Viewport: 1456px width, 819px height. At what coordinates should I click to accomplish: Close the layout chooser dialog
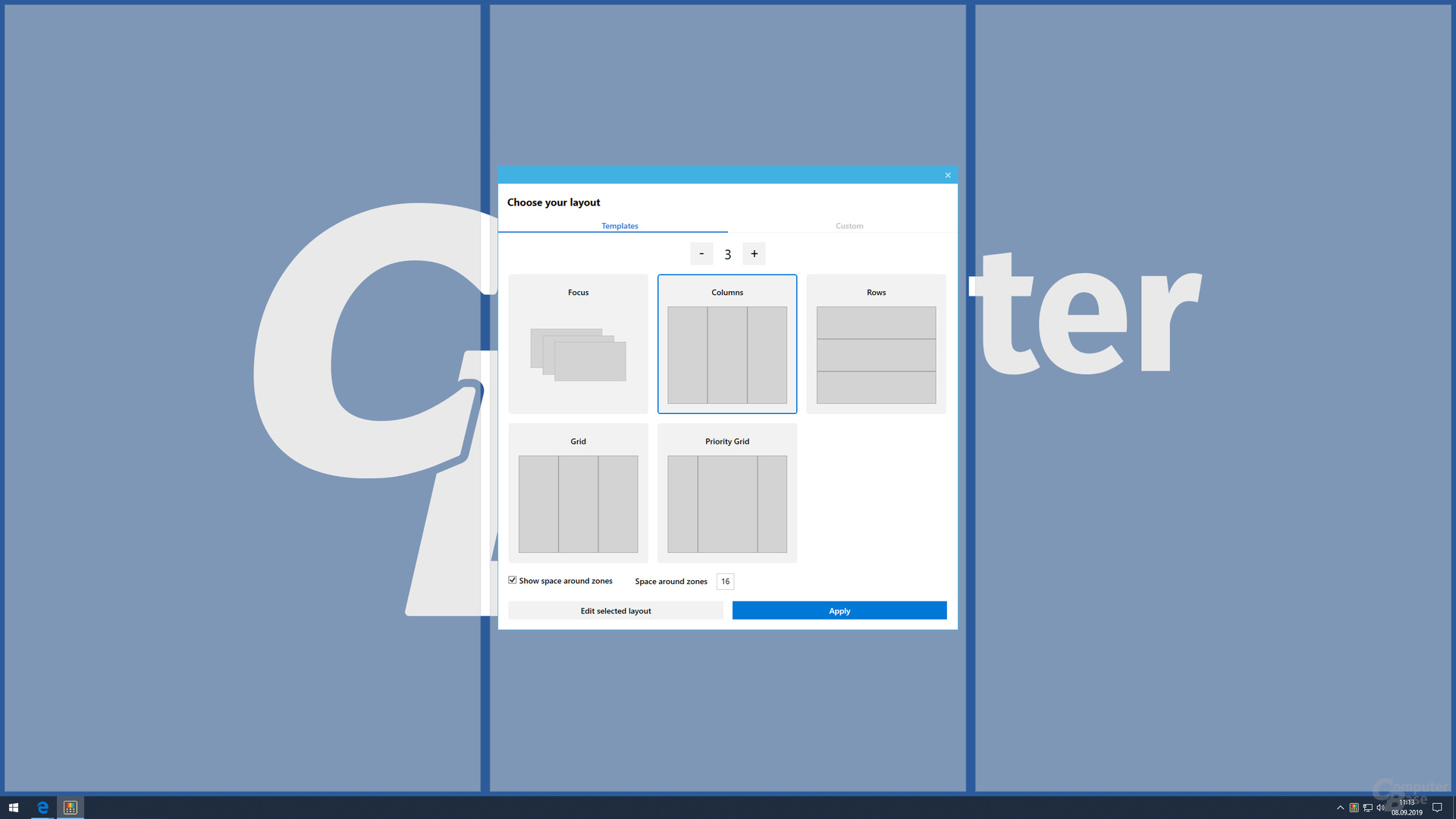(x=947, y=175)
